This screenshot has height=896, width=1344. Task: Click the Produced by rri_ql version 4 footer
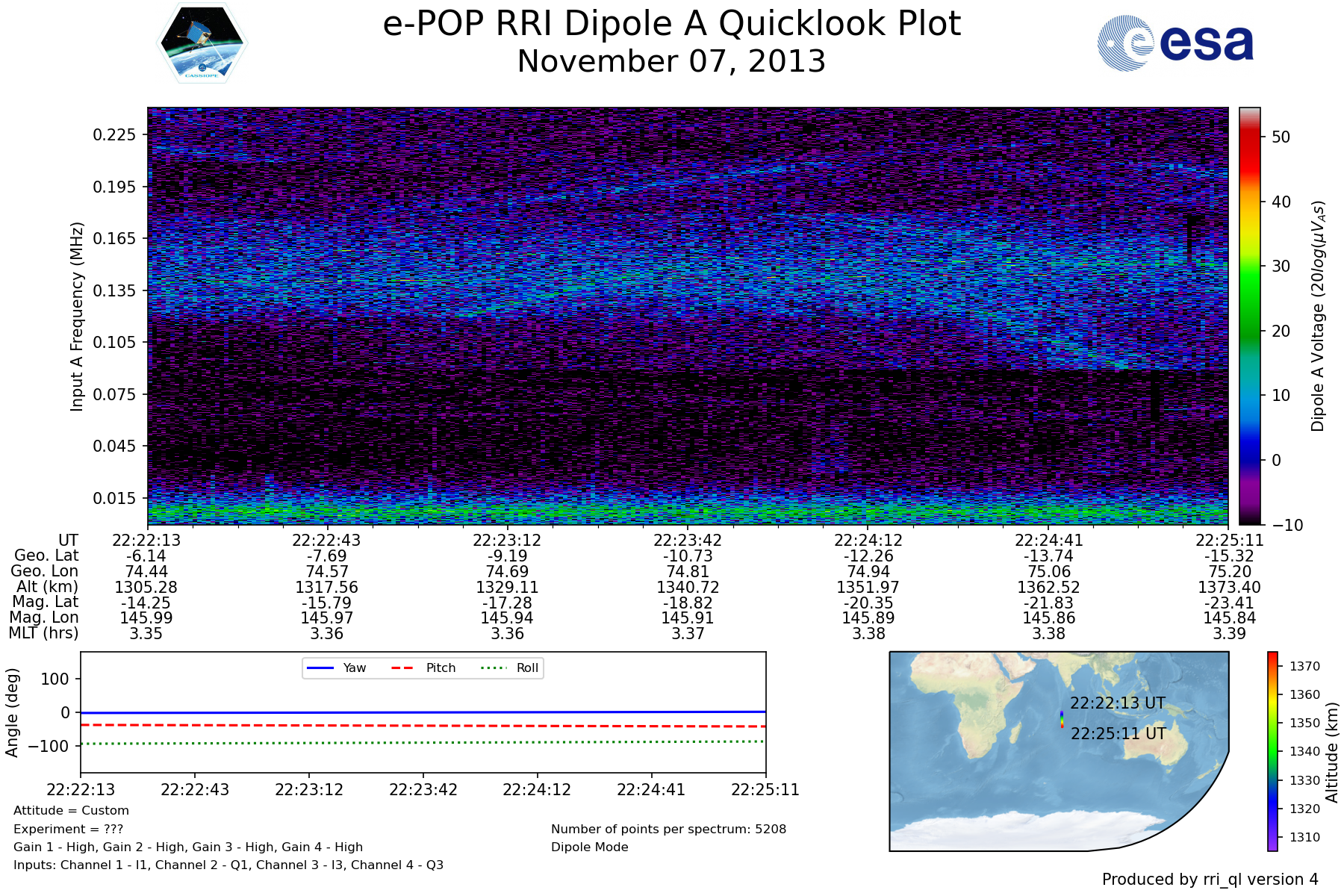tap(1210, 880)
